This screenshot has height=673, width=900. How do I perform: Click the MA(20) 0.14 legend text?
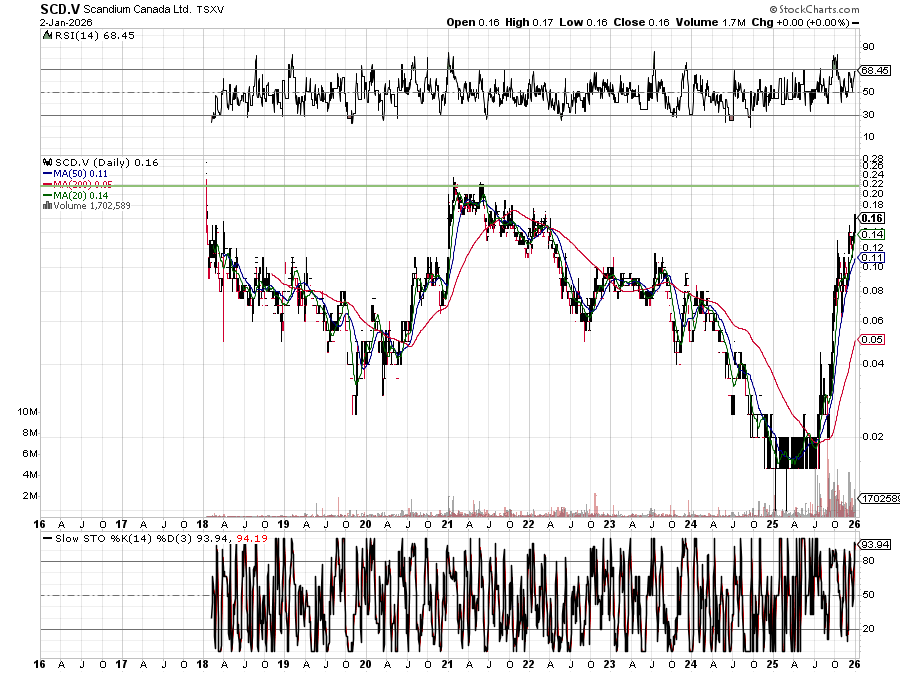80,195
